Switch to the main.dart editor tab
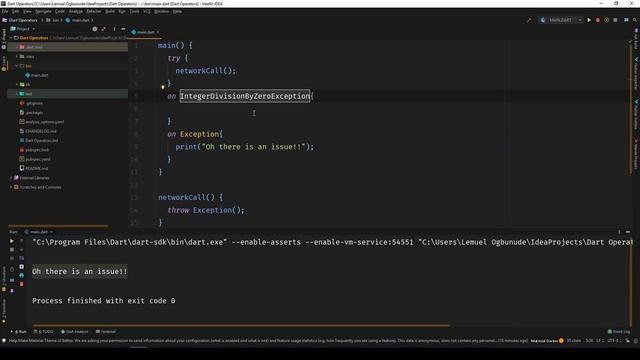 pos(145,32)
